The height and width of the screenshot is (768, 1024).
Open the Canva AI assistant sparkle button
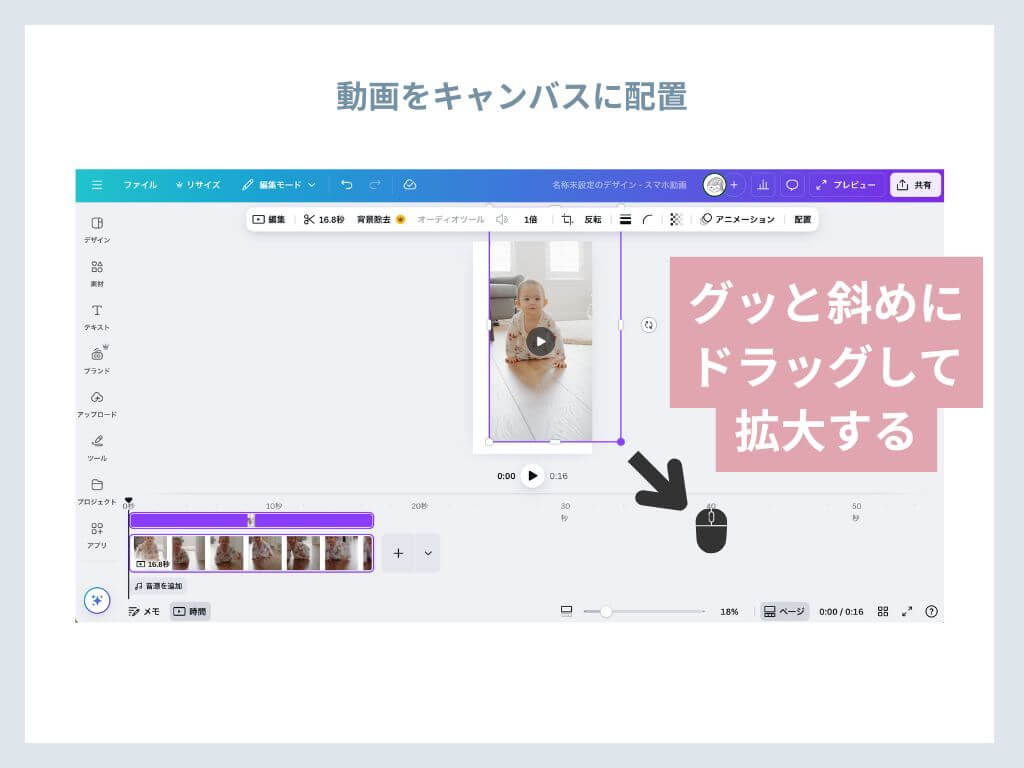[97, 600]
